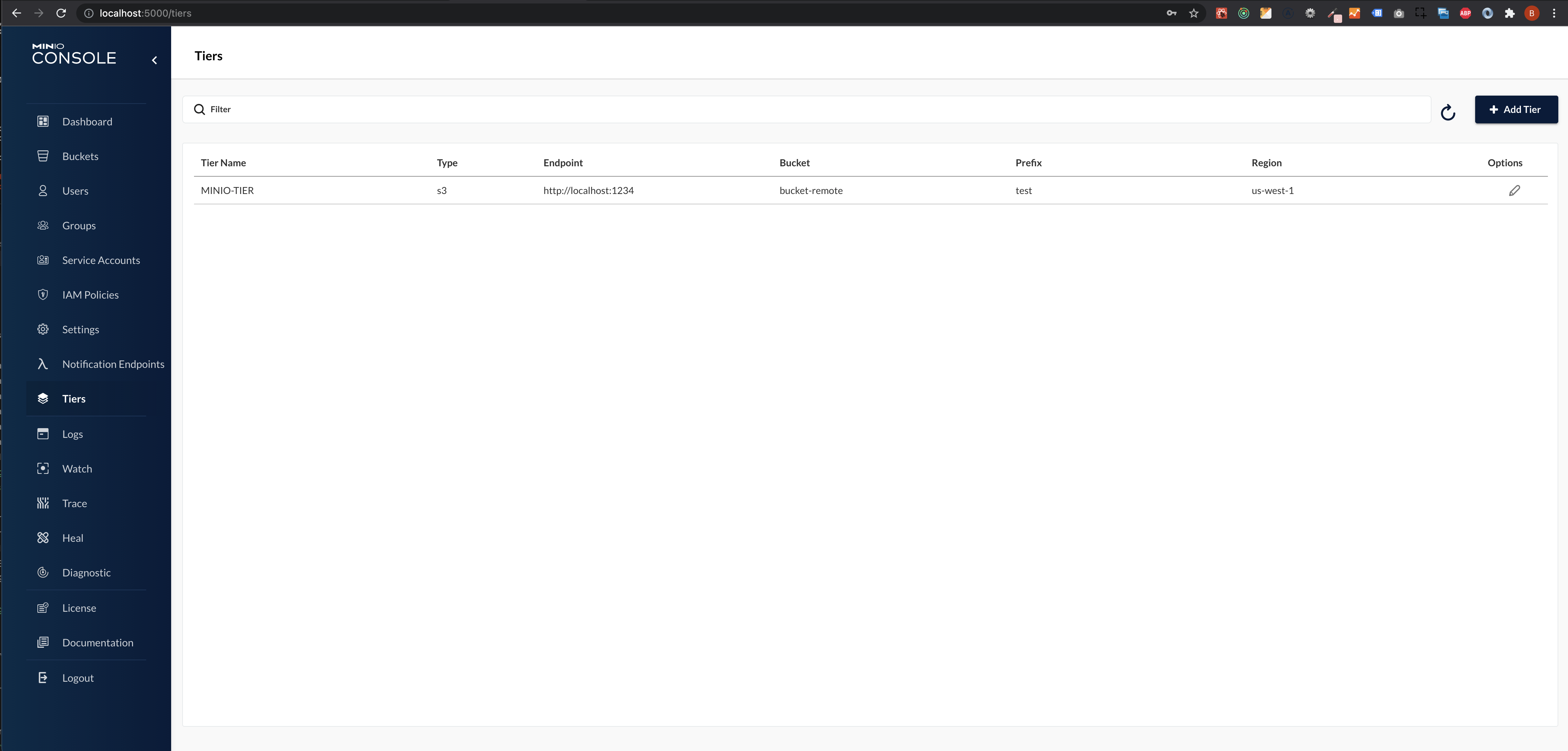Click the Heal icon in sidebar
Screen dimensions: 1568x751
(x=43, y=538)
